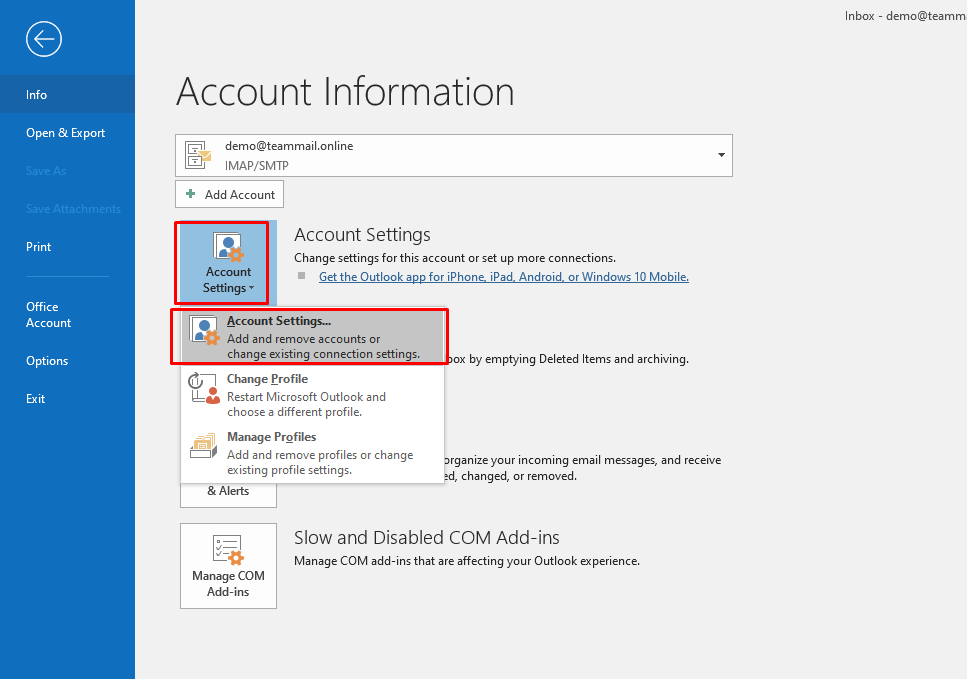The width and height of the screenshot is (967, 679).
Task: Click the mail account icon beside demo@teammail.online
Action: (x=198, y=155)
